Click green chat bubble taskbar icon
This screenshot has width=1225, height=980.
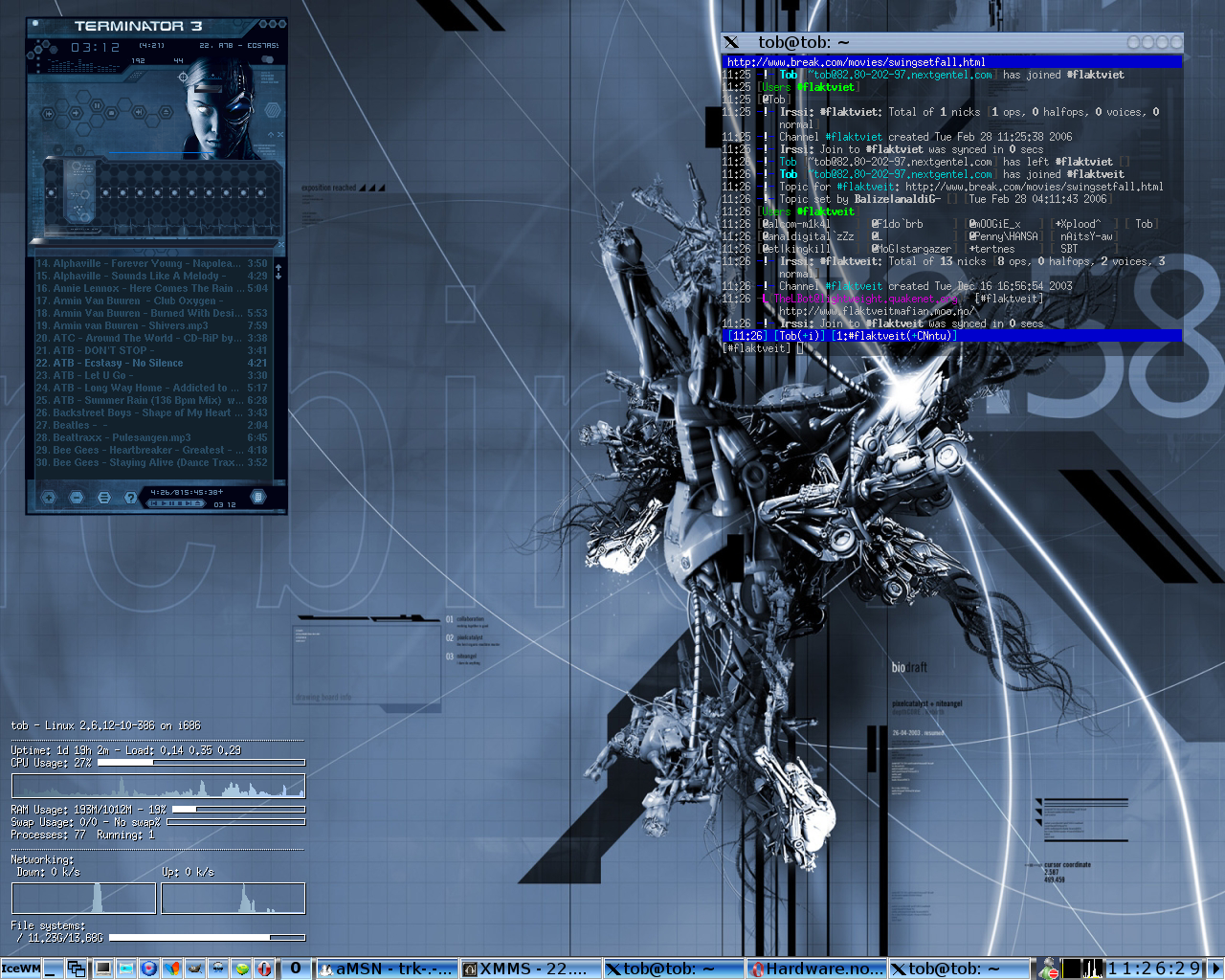(x=242, y=969)
